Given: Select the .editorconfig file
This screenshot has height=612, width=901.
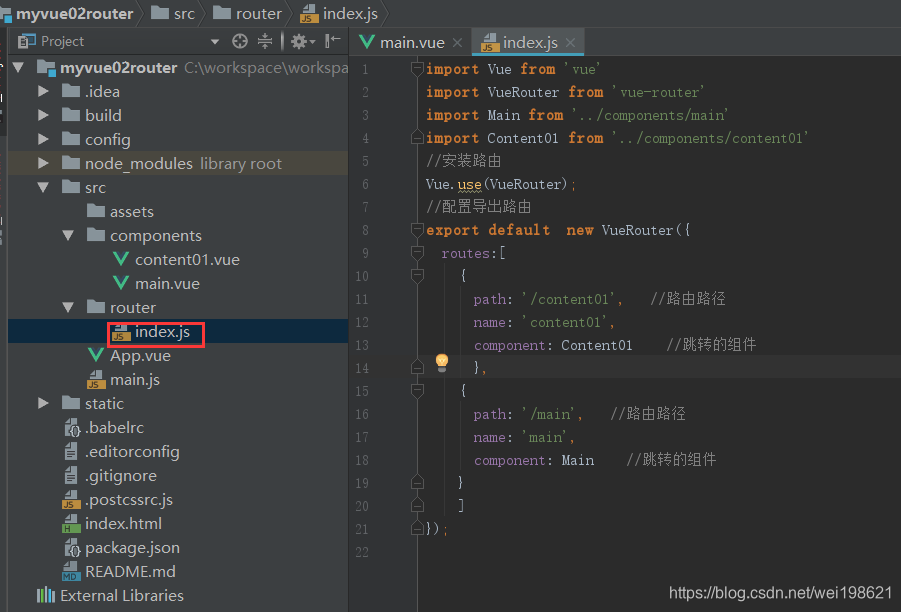Looking at the screenshot, I should pyautogui.click(x=132, y=452).
